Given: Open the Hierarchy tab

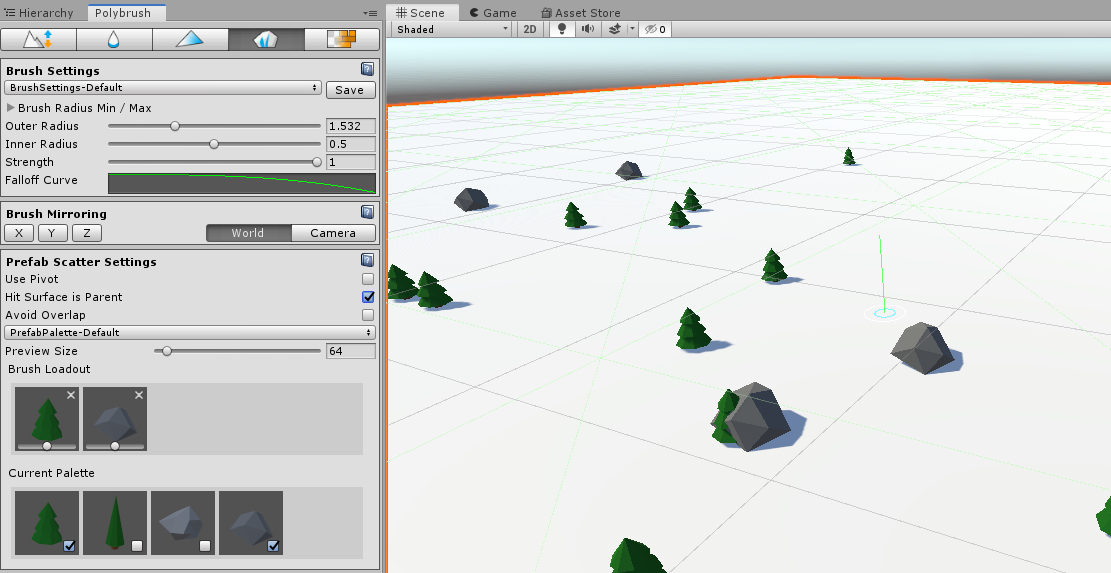Looking at the screenshot, I should pyautogui.click(x=40, y=13).
